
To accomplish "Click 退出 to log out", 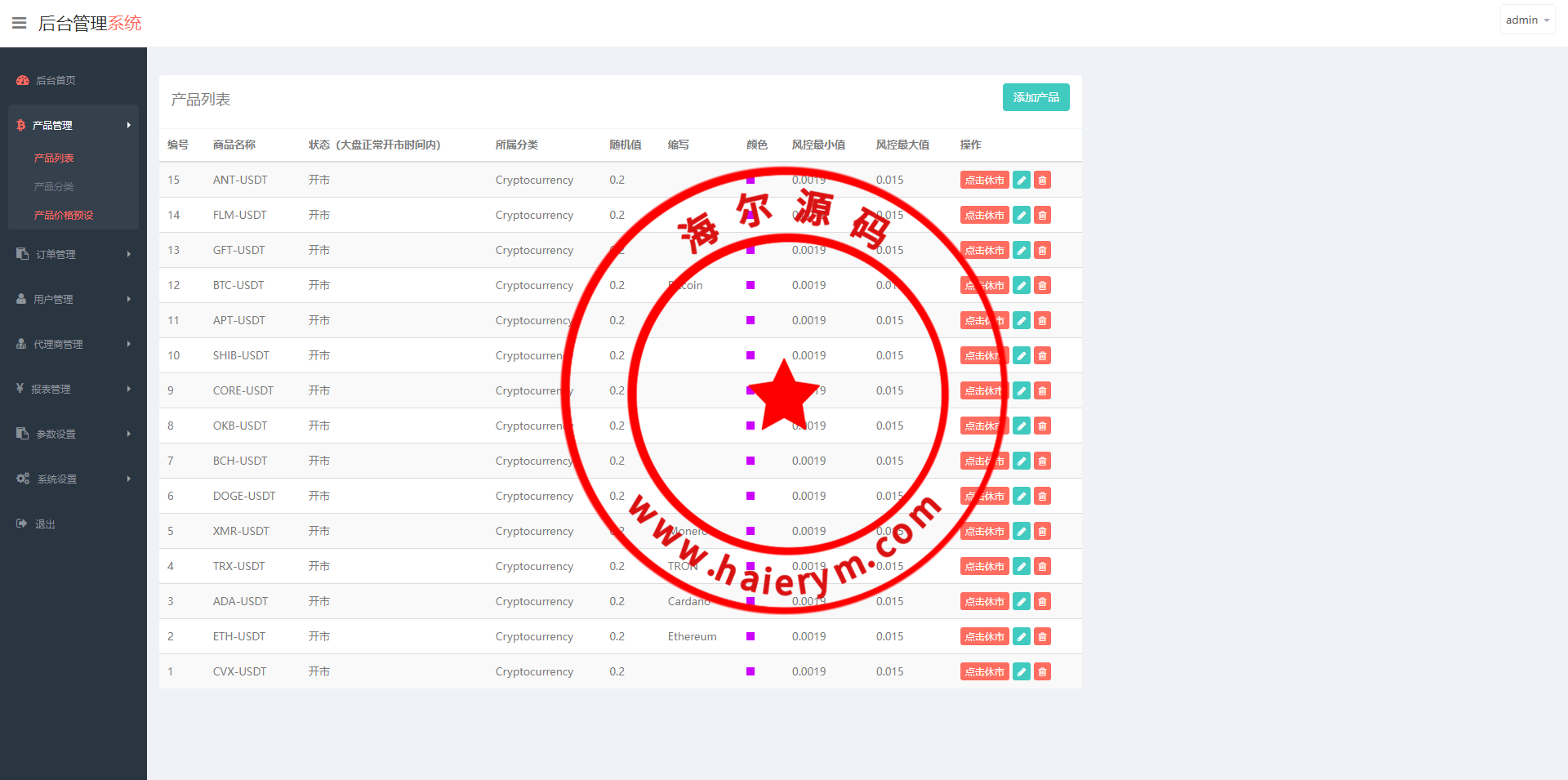I will pos(45,524).
